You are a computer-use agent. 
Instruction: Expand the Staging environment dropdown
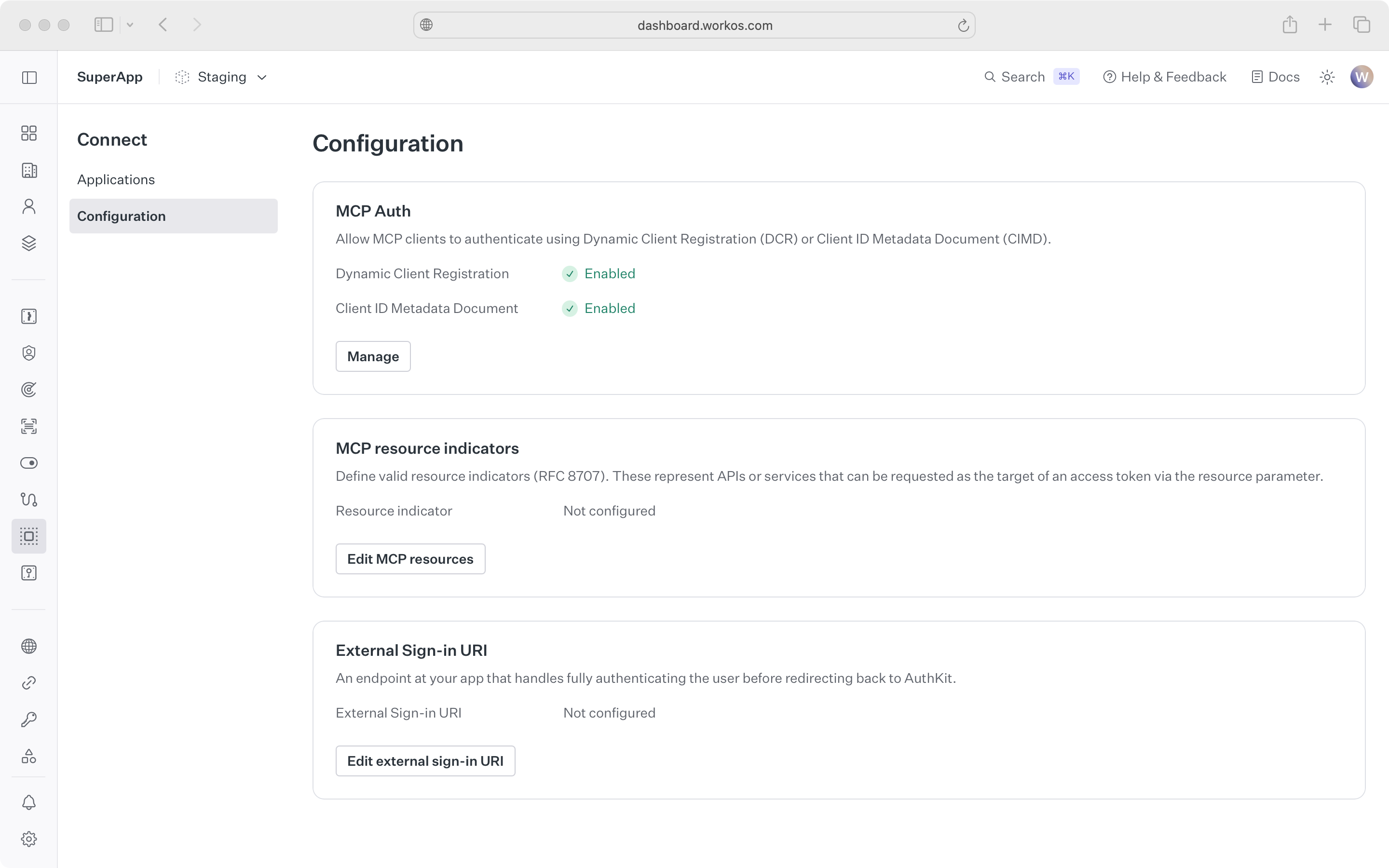click(x=221, y=77)
